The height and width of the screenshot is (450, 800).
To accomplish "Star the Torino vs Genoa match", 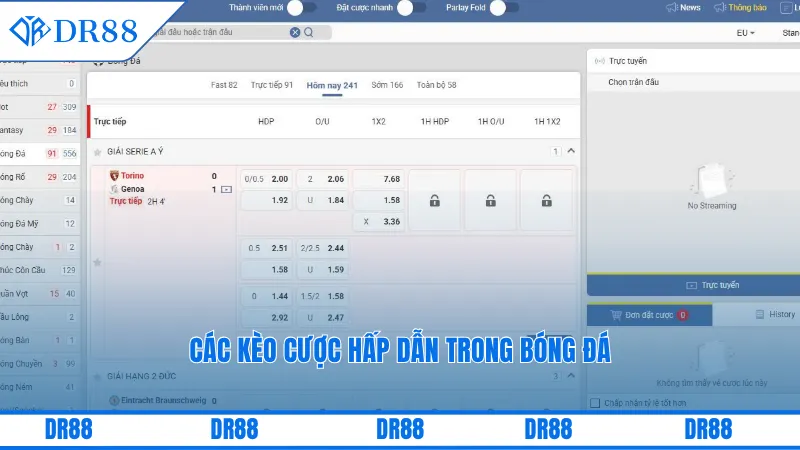I will point(97,263).
